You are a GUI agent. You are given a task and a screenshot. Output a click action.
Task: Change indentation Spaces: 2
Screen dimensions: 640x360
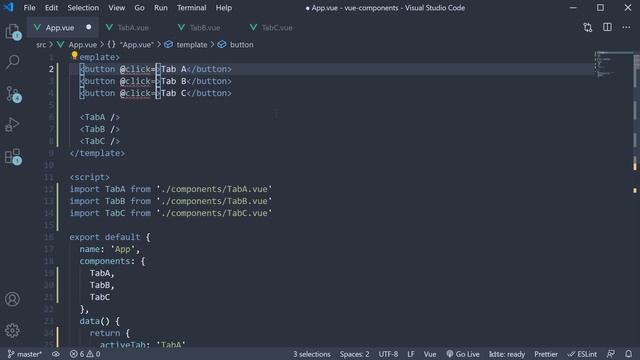[x=354, y=354]
